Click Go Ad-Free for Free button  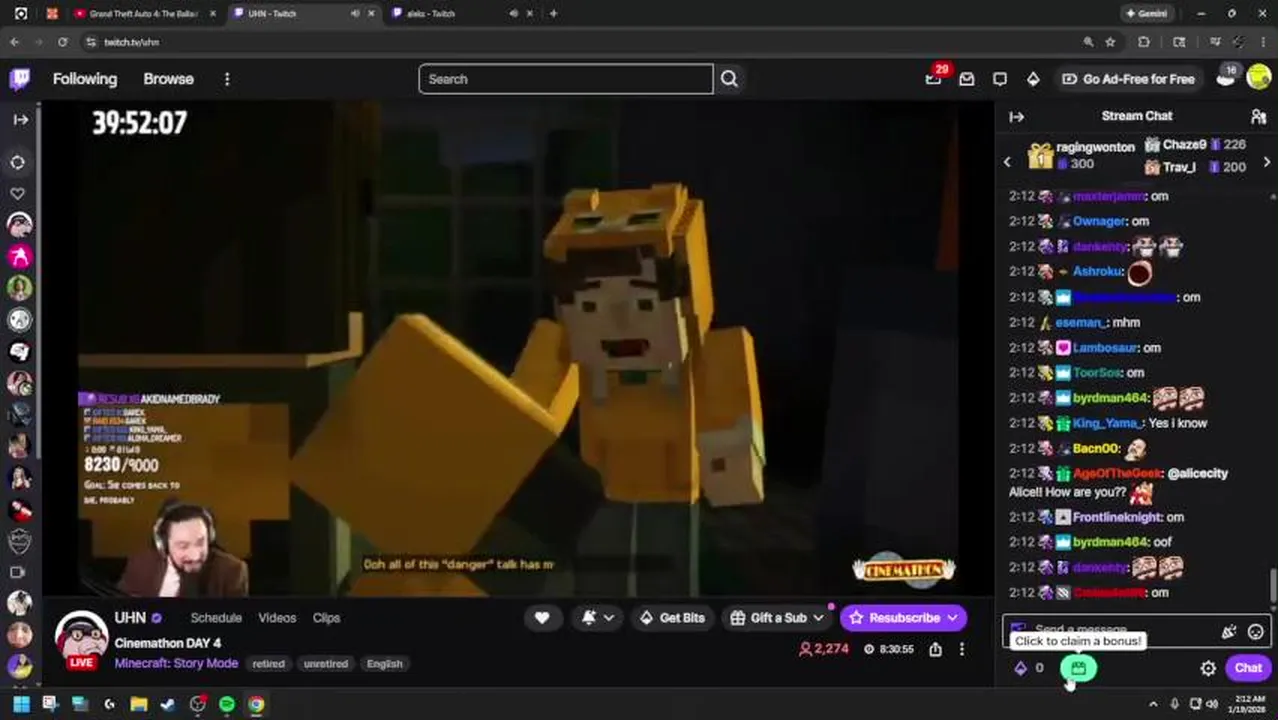[x=1128, y=79]
